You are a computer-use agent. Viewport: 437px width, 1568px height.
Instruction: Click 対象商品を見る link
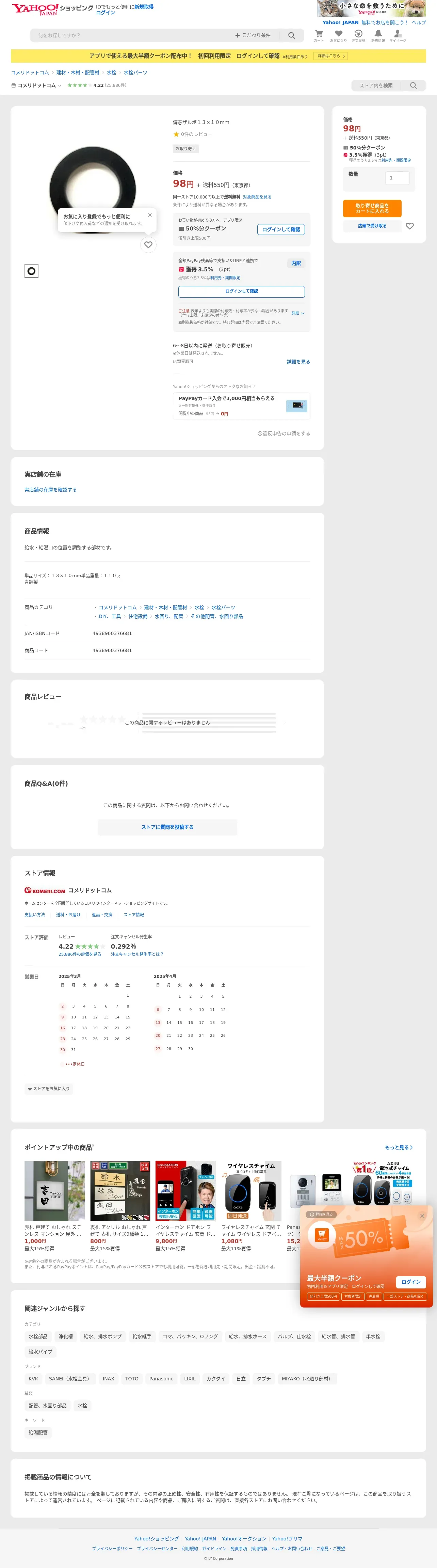[257, 196]
